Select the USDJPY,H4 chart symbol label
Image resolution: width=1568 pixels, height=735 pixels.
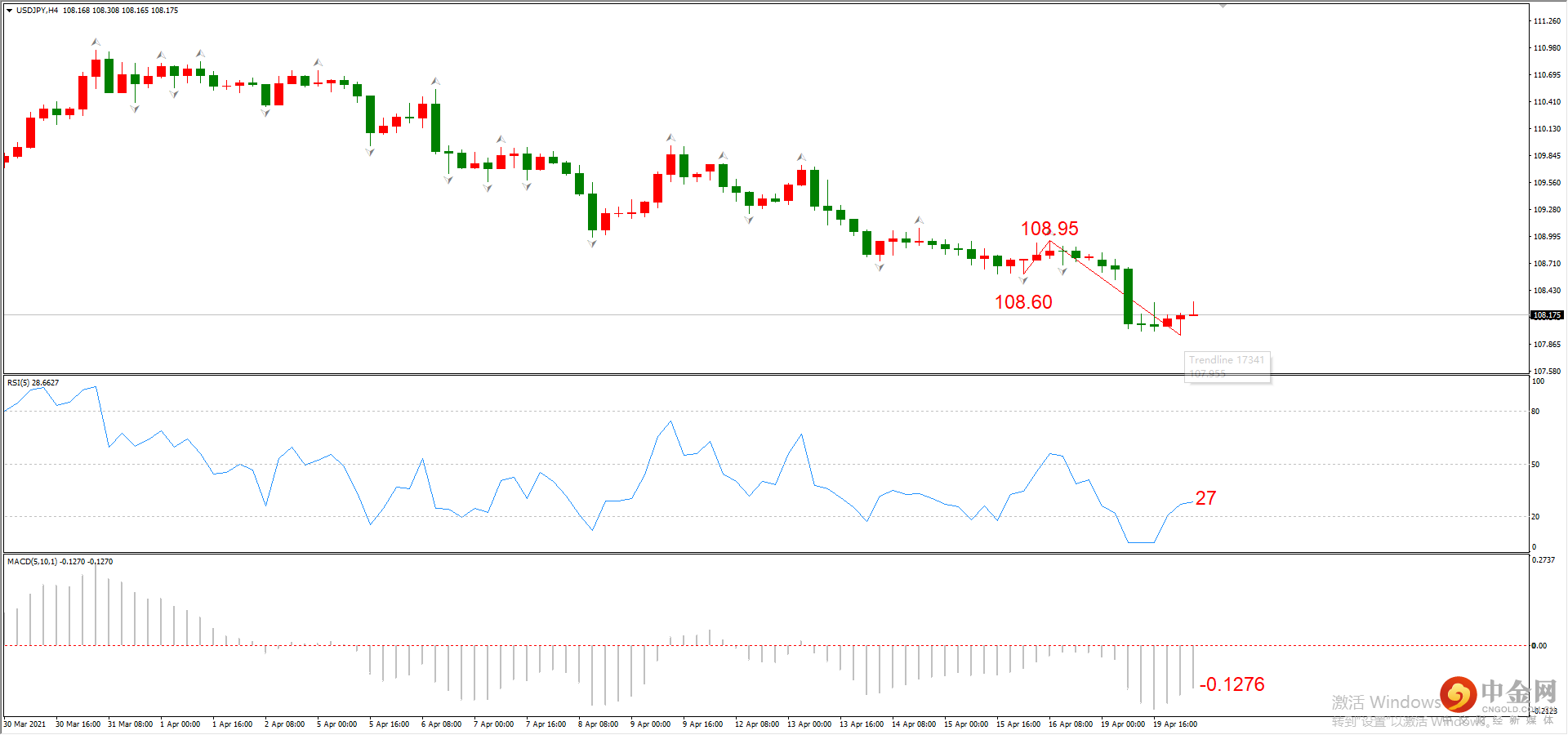coord(38,11)
